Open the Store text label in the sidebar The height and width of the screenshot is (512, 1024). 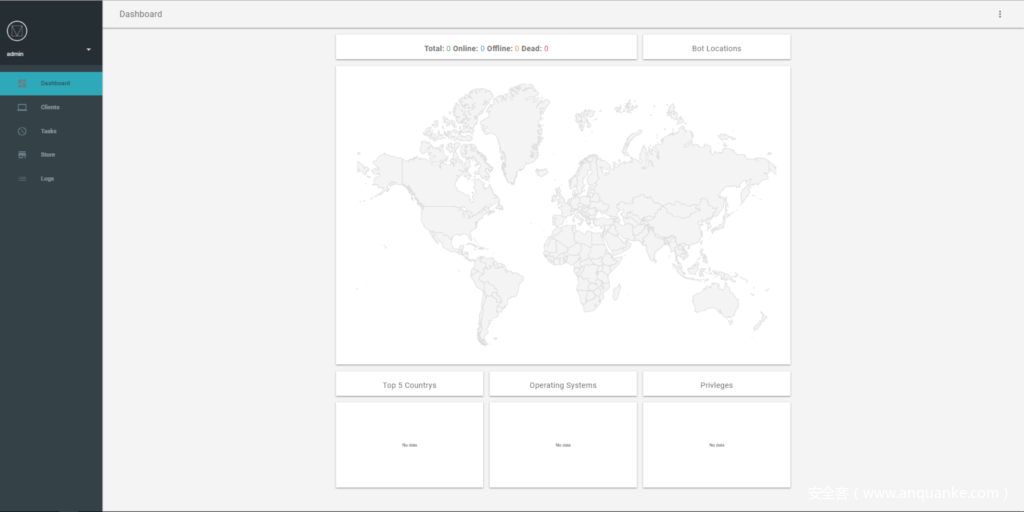[x=48, y=155]
